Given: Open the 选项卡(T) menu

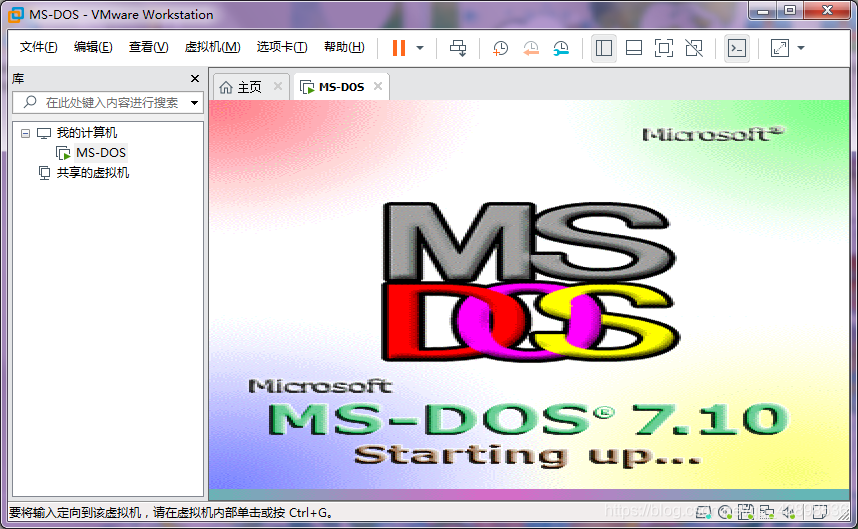Looking at the screenshot, I should pos(282,47).
